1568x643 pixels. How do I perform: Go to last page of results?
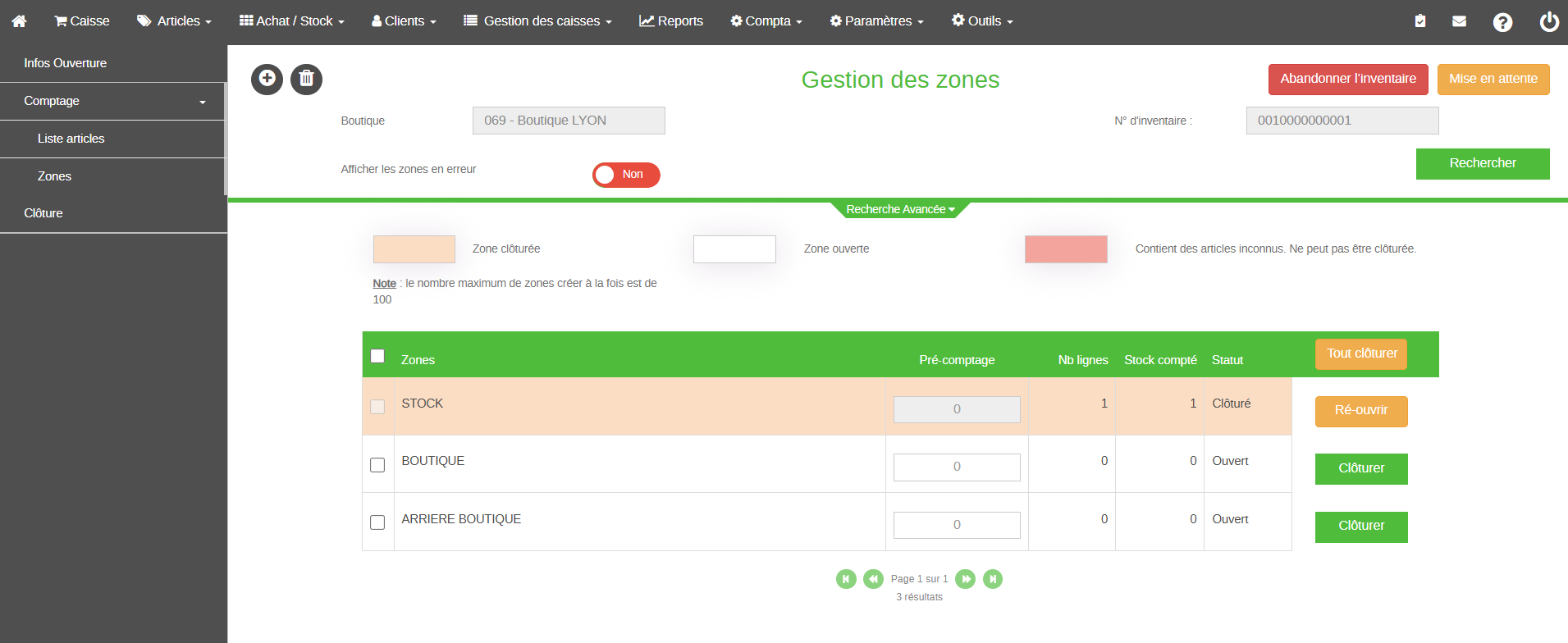[x=993, y=579]
